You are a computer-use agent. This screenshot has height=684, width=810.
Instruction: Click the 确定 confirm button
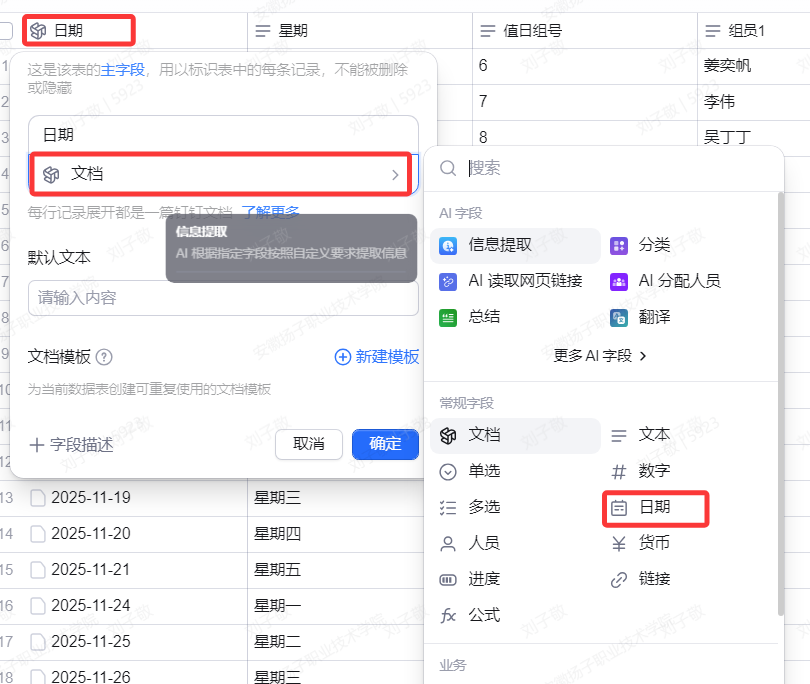(385, 444)
